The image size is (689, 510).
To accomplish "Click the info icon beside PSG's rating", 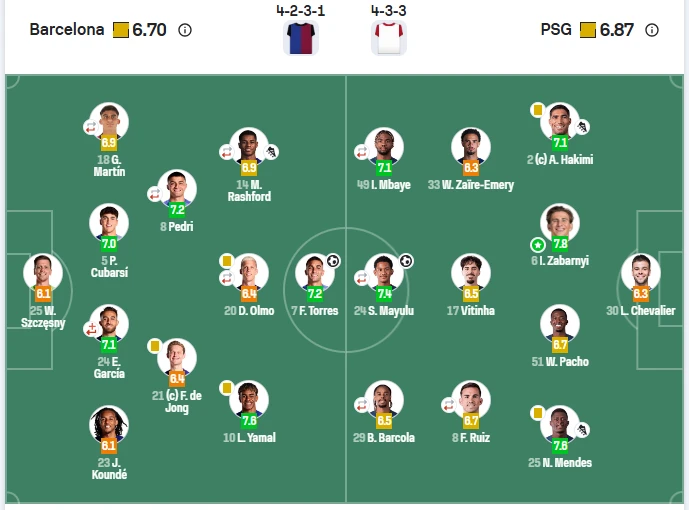I will pos(652,30).
